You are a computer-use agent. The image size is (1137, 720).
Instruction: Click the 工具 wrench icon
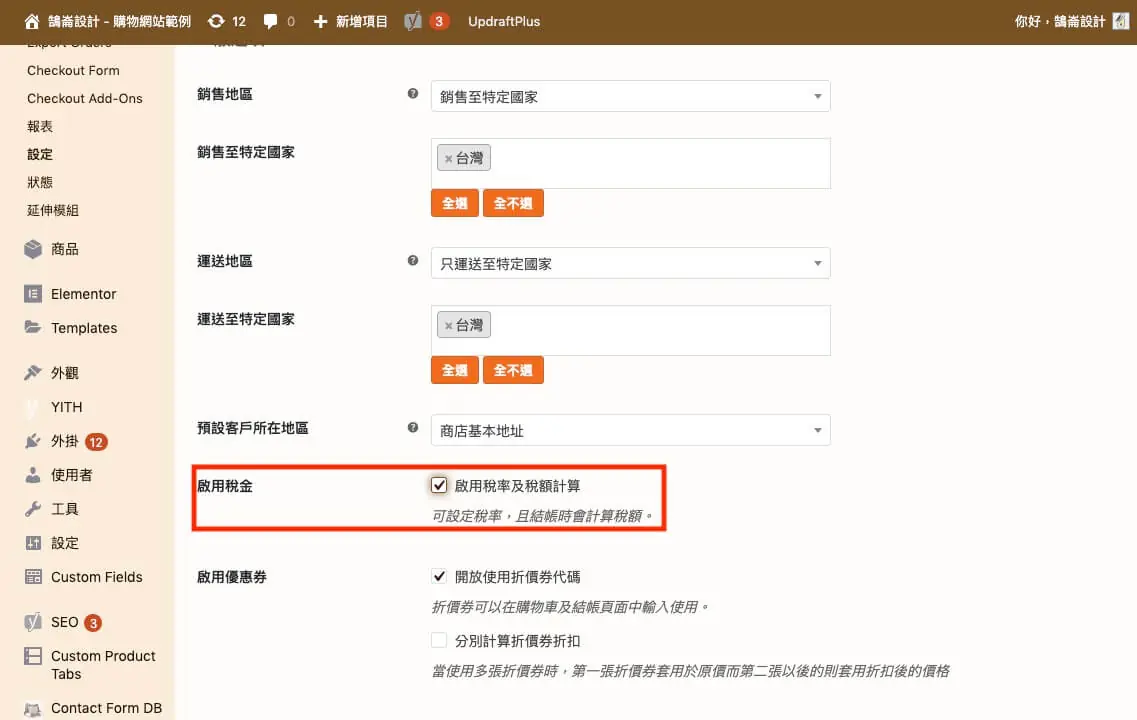[x=33, y=509]
